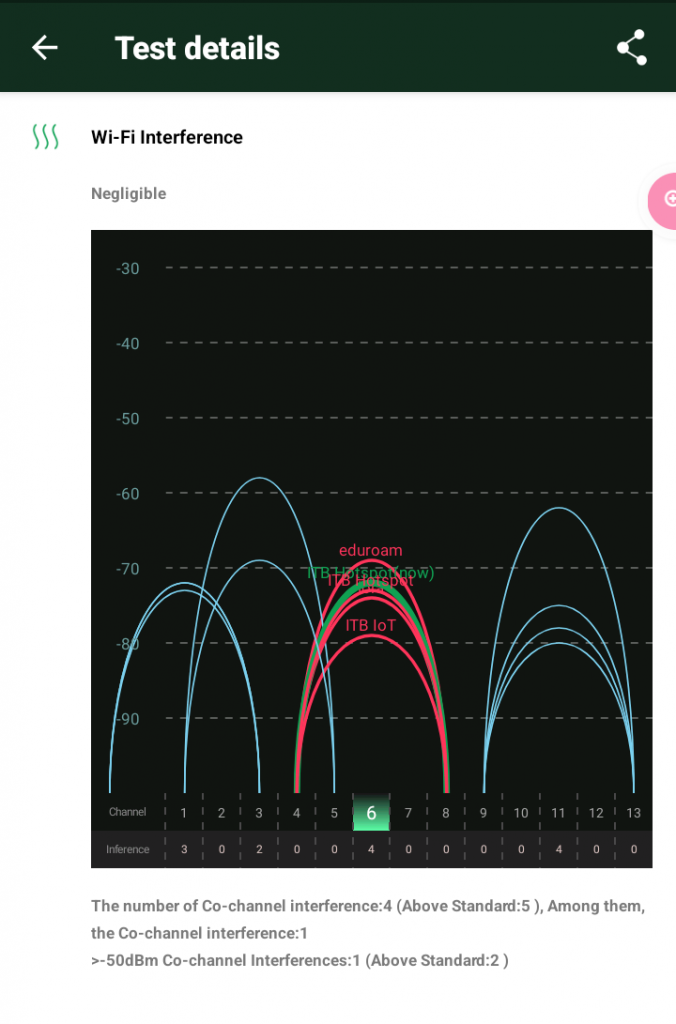Select highlighted channel 6 on the chart
676x1024 pixels.
[x=371, y=813]
